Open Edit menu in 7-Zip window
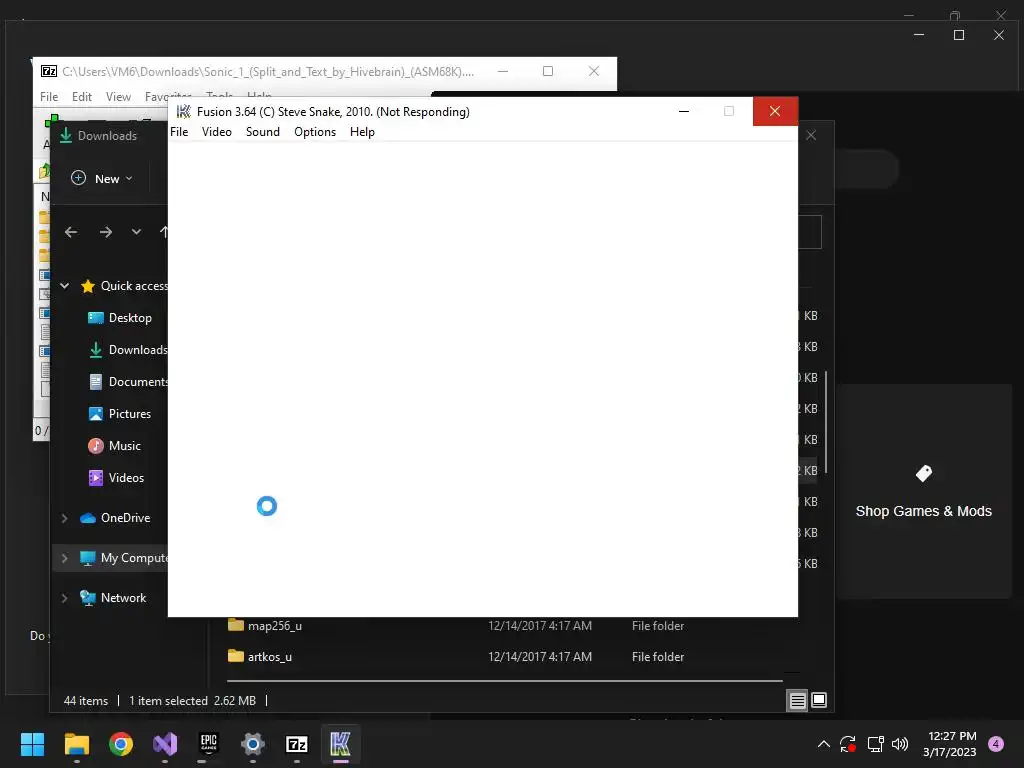Image resolution: width=1024 pixels, height=768 pixels. tap(82, 97)
